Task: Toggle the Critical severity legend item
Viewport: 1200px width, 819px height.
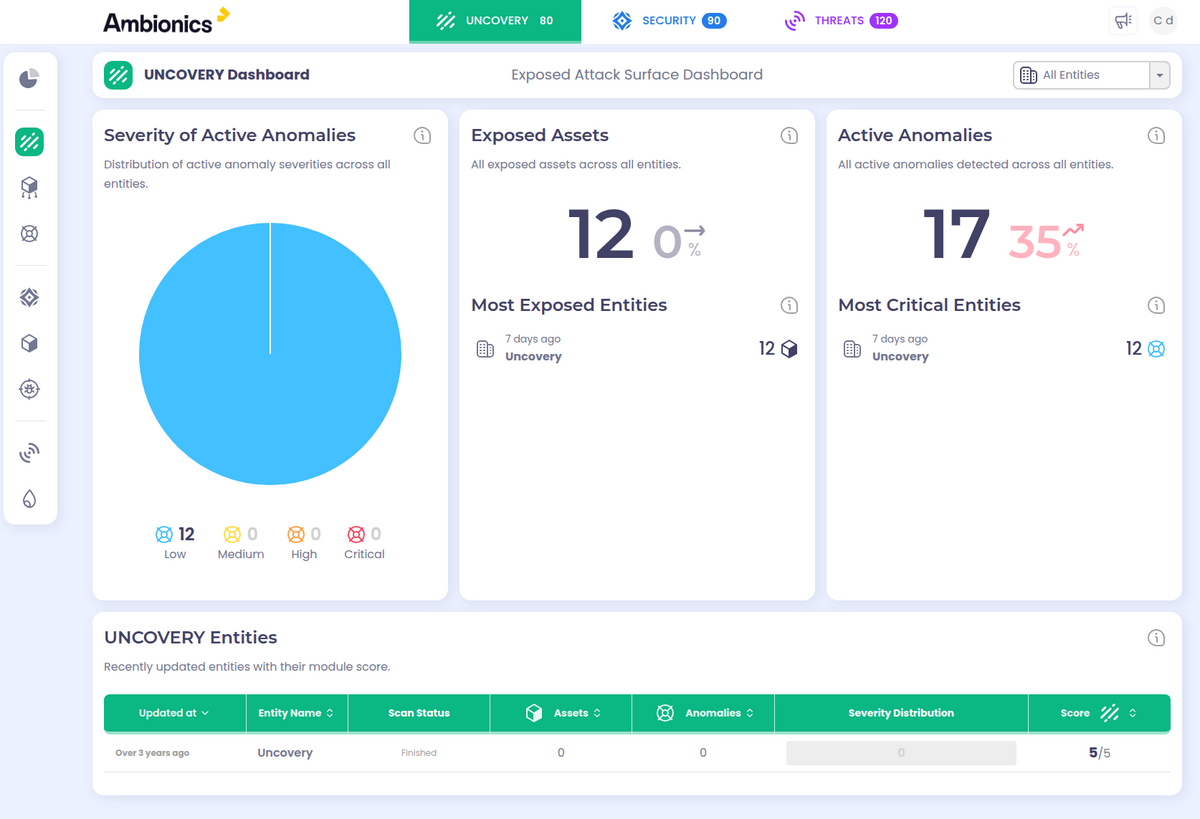Action: coord(363,543)
